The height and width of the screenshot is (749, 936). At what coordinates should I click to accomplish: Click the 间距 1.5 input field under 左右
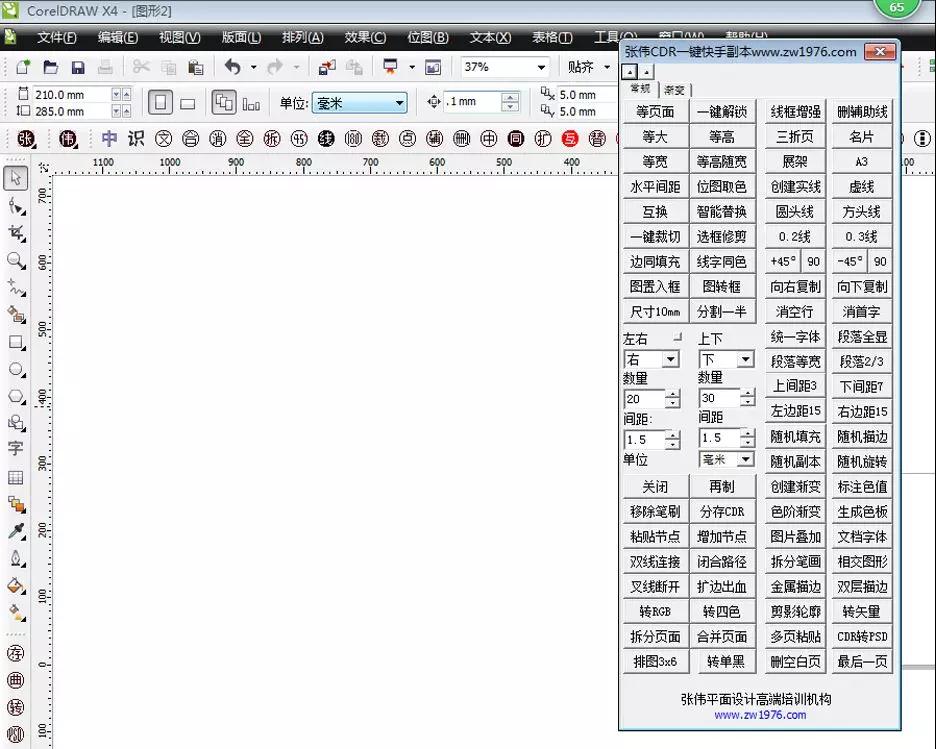[643, 439]
